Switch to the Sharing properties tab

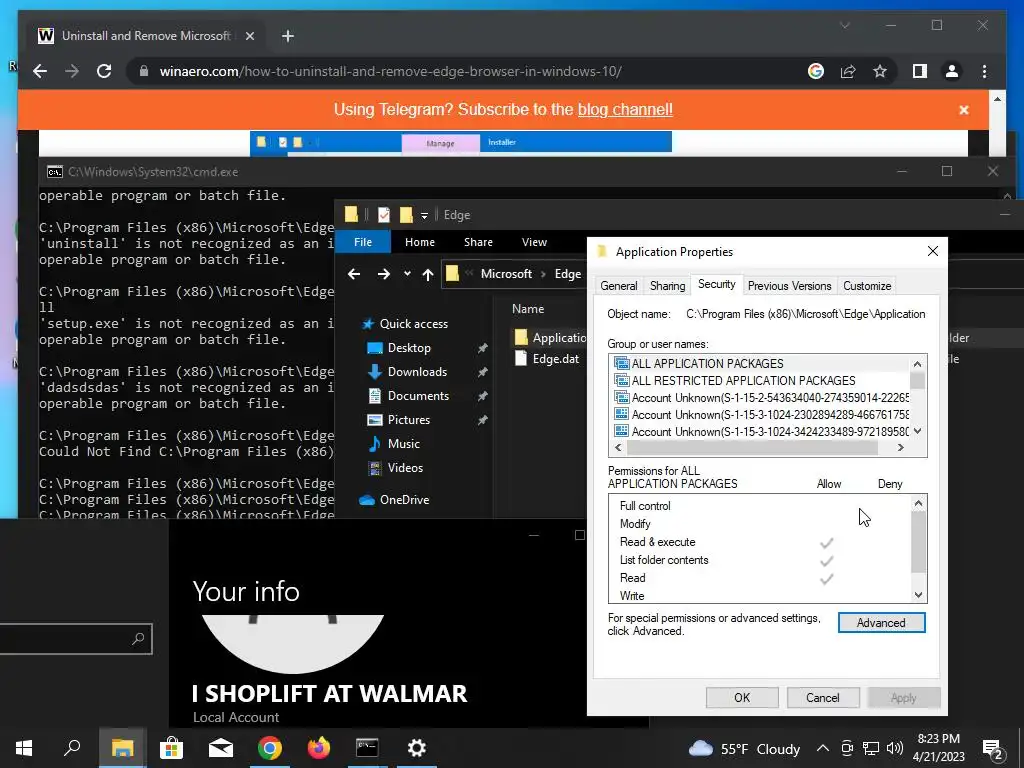667,286
